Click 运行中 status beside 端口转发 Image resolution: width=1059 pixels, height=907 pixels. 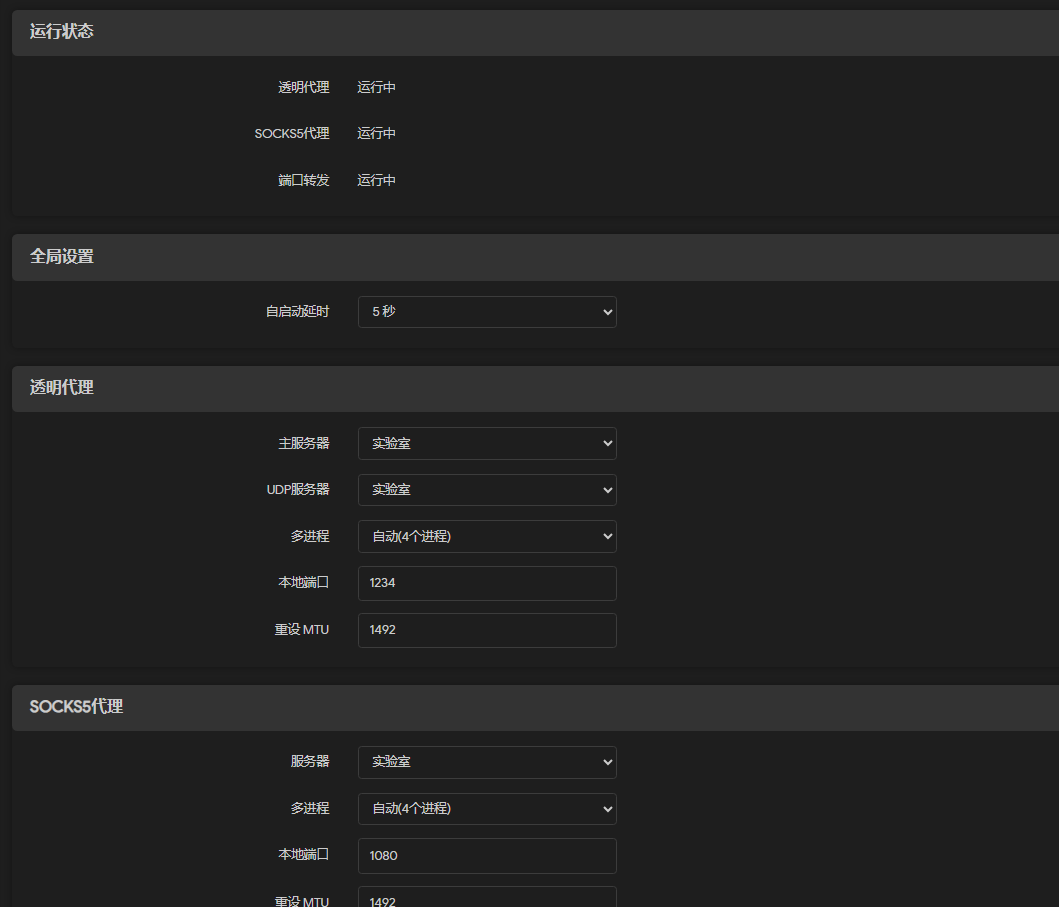(x=377, y=181)
